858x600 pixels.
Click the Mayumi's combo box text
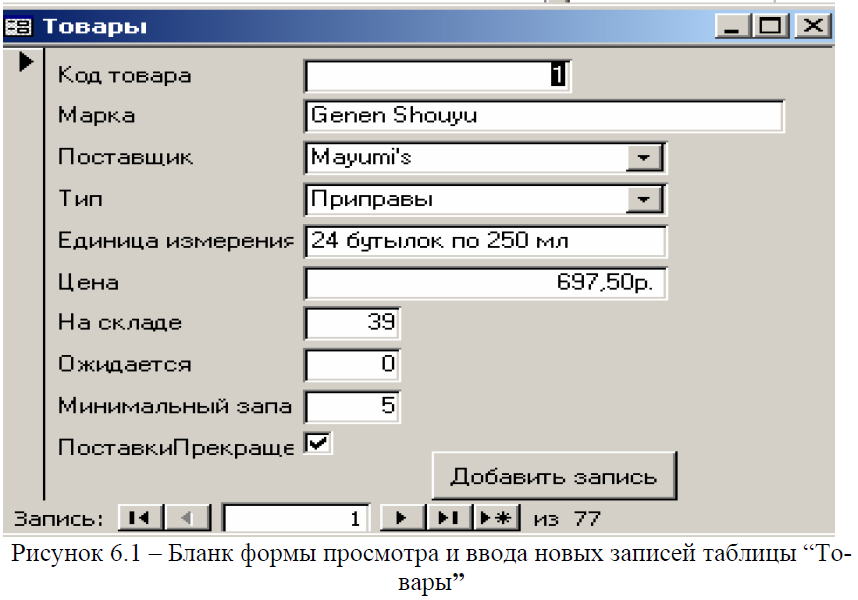361,158
